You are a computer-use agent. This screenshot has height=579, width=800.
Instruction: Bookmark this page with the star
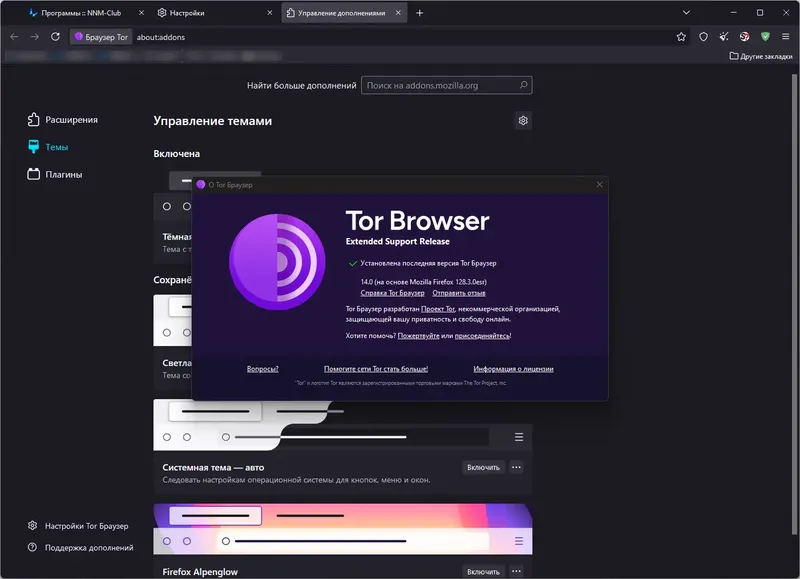(681, 37)
